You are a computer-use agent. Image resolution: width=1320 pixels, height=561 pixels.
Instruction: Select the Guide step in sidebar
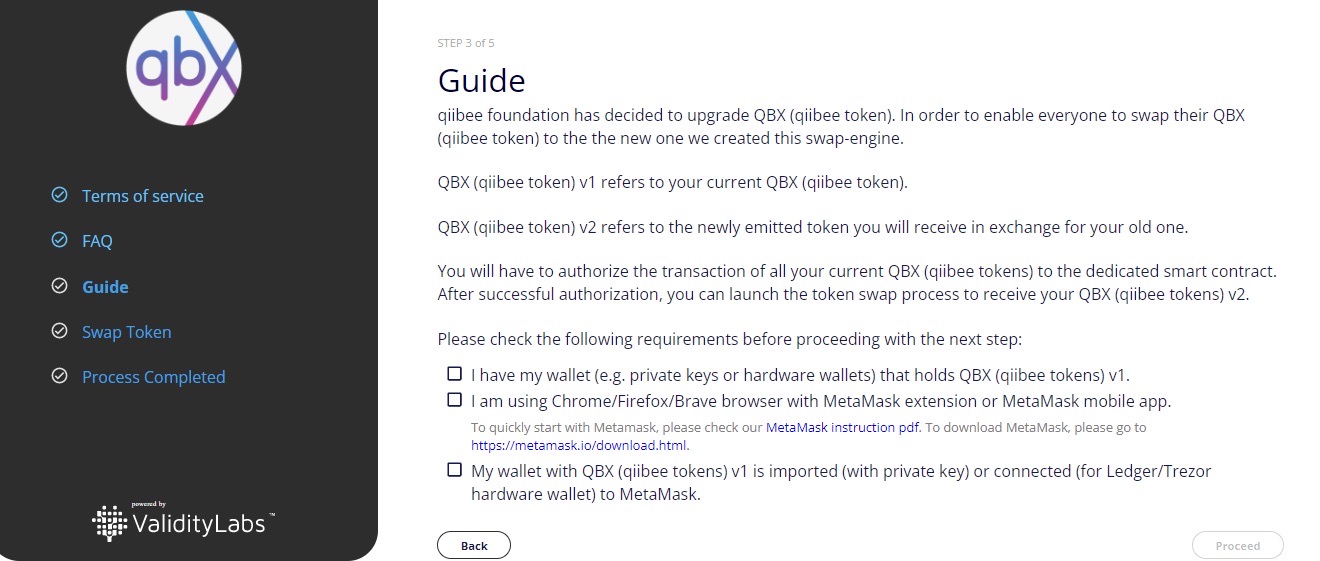click(105, 287)
